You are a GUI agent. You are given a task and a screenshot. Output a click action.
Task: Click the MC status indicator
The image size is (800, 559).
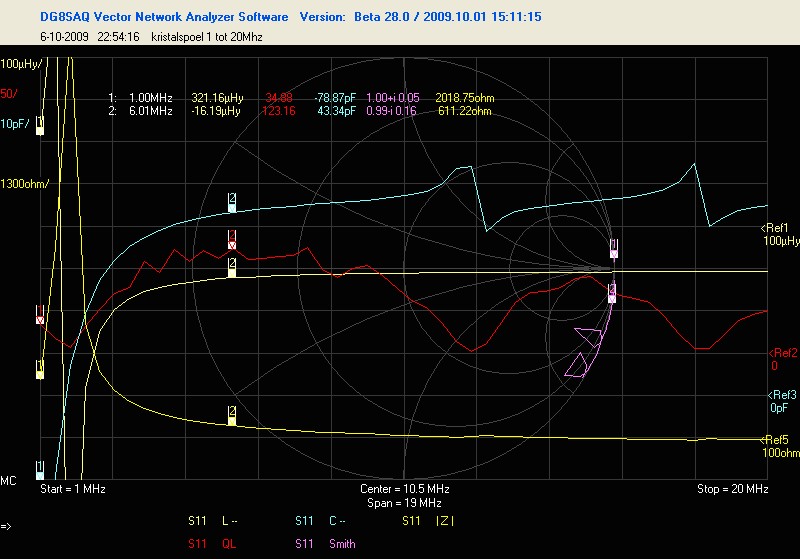coord(8,480)
